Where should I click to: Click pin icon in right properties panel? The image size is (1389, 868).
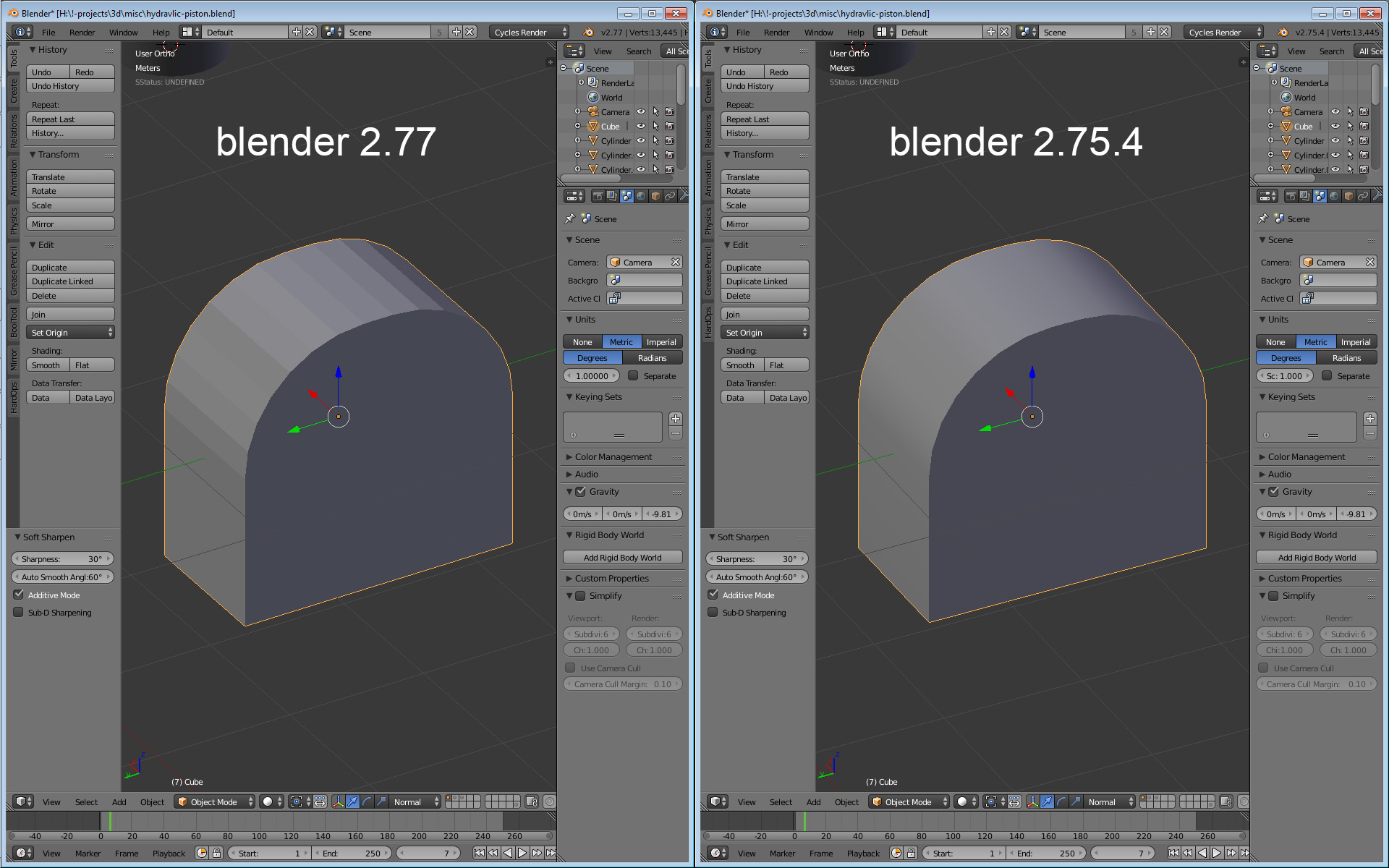coord(1263,218)
